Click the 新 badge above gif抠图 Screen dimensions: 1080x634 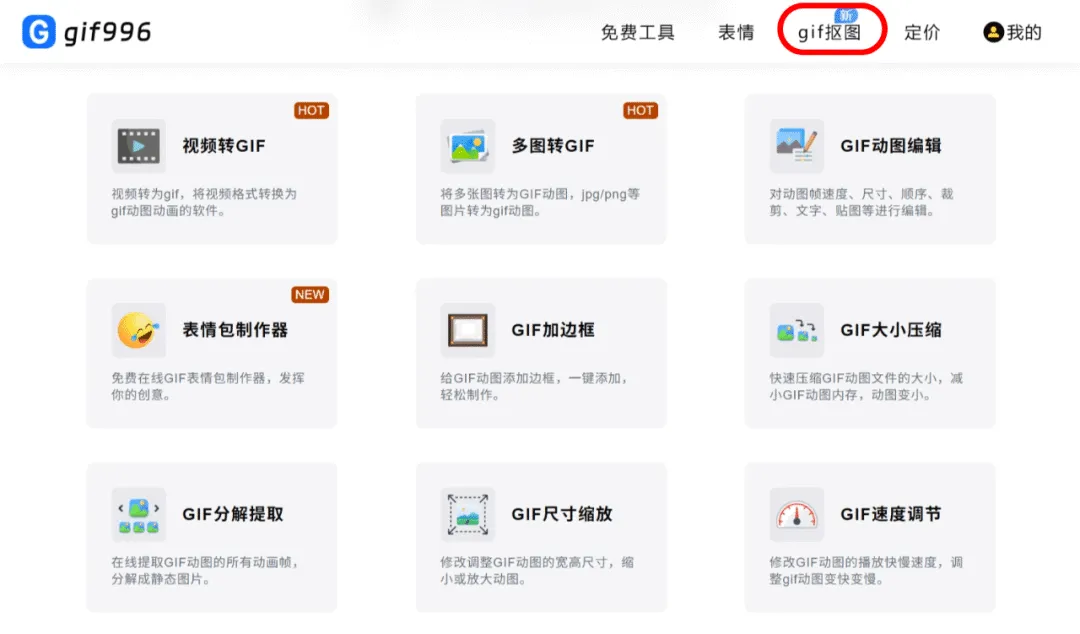pyautogui.click(x=847, y=15)
